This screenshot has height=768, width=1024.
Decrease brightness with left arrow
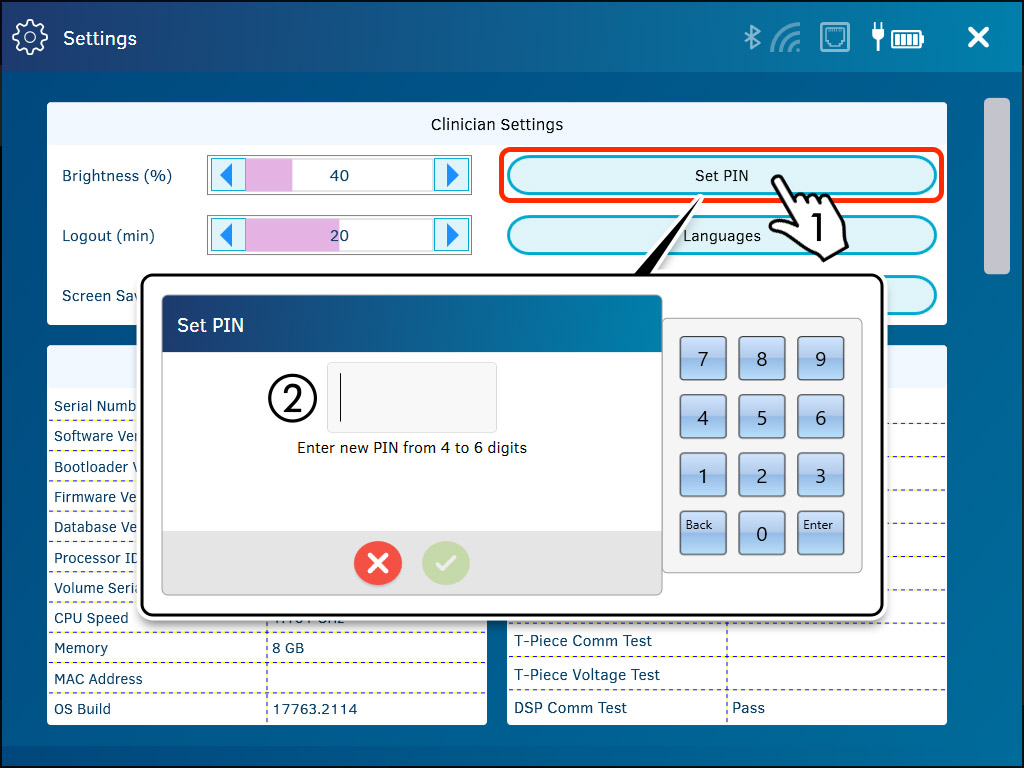(x=226, y=176)
